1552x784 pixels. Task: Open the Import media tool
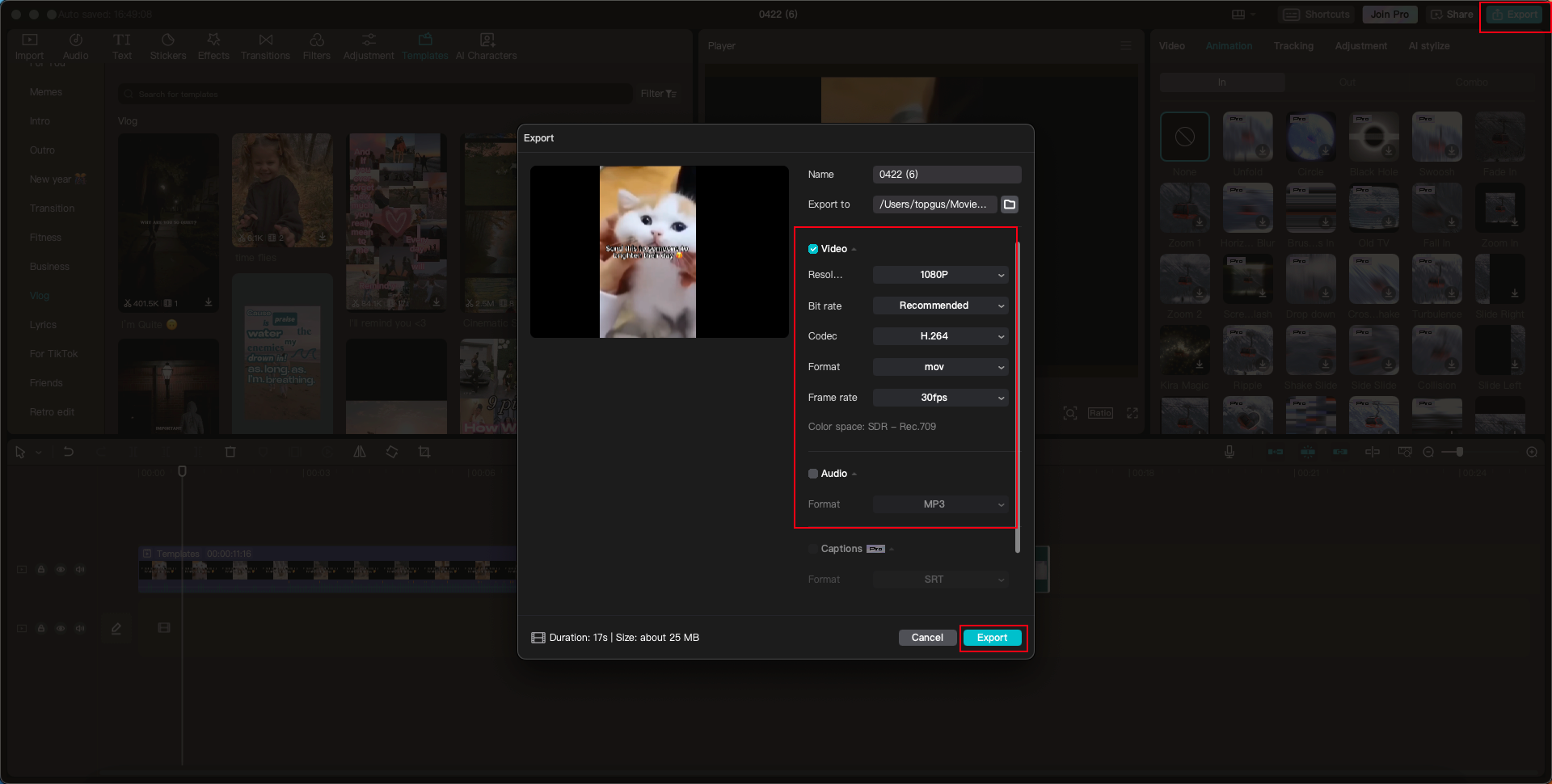pyautogui.click(x=30, y=46)
